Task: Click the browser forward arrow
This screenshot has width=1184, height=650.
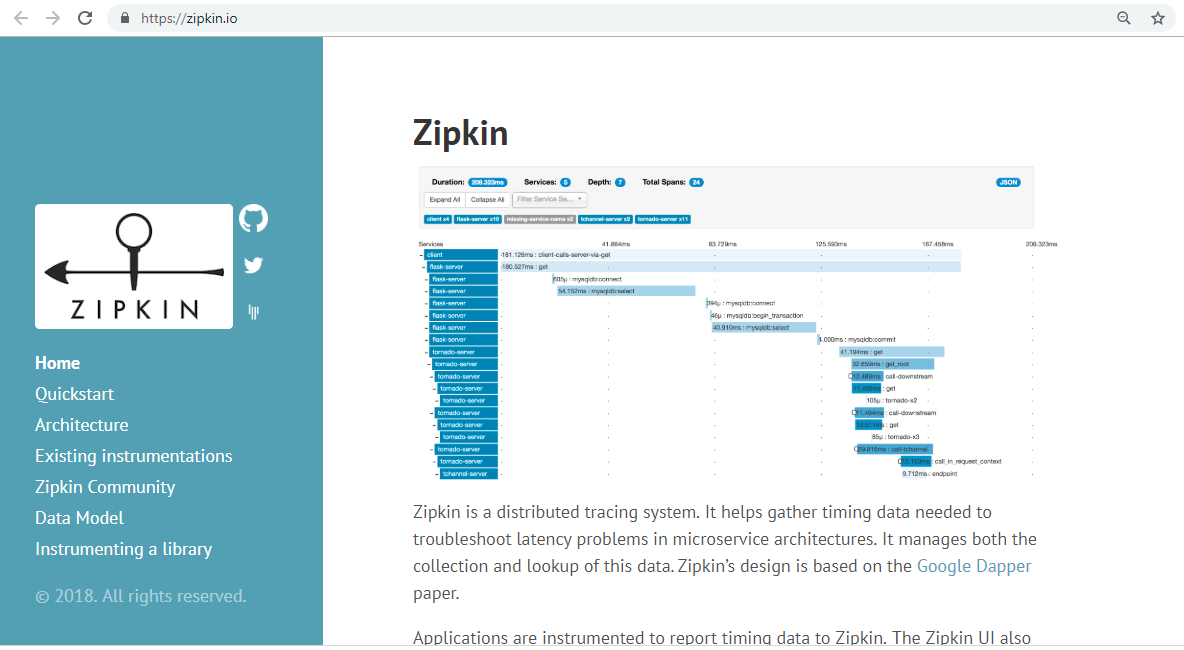Action: [x=53, y=18]
